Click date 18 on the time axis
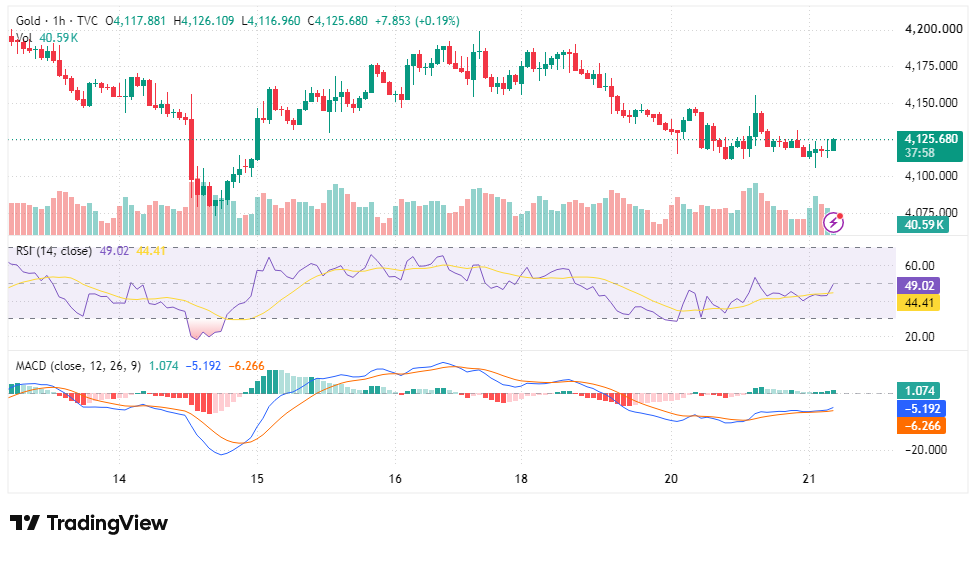Viewport: 980px width, 574px height. click(521, 479)
